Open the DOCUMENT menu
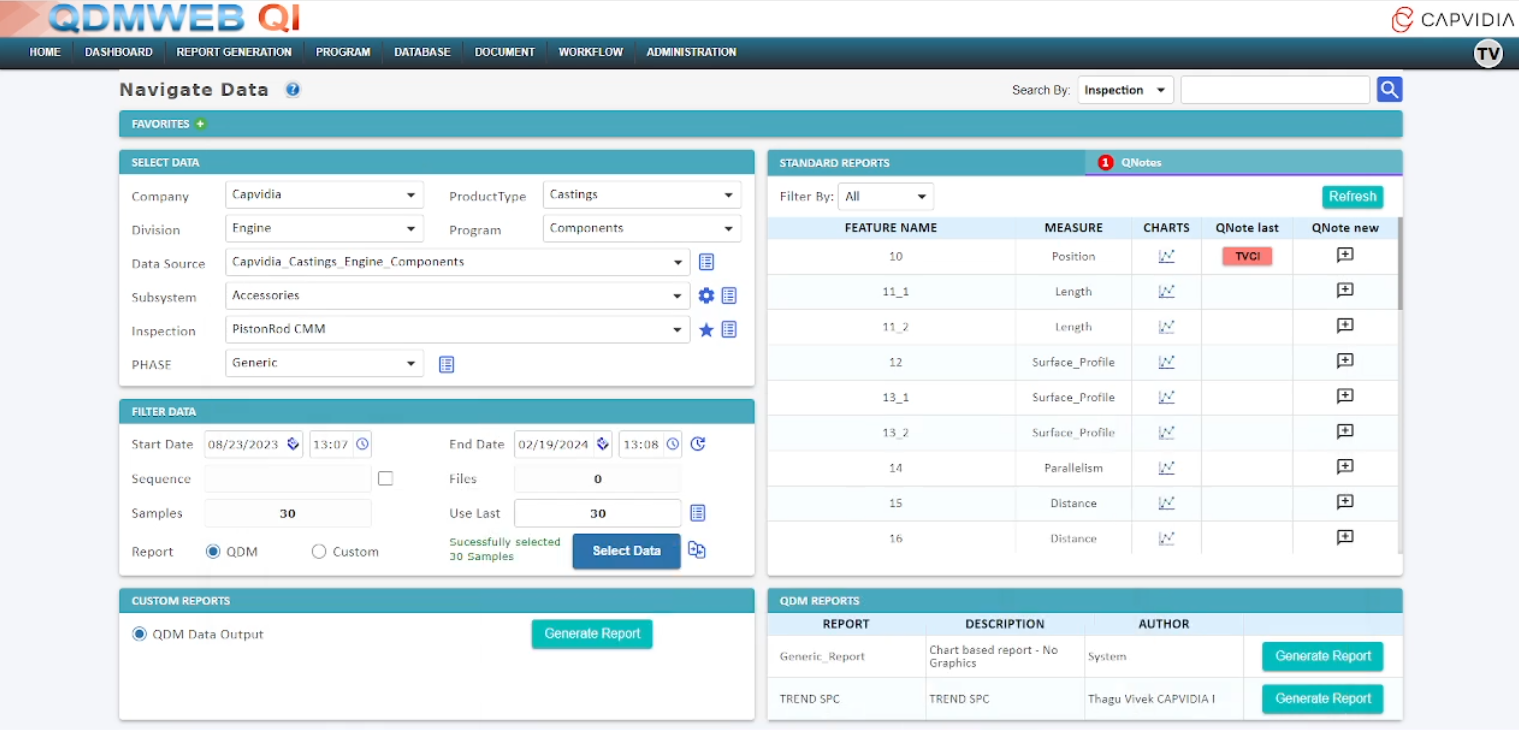Image resolution: width=1519 pixels, height=730 pixels. point(505,52)
